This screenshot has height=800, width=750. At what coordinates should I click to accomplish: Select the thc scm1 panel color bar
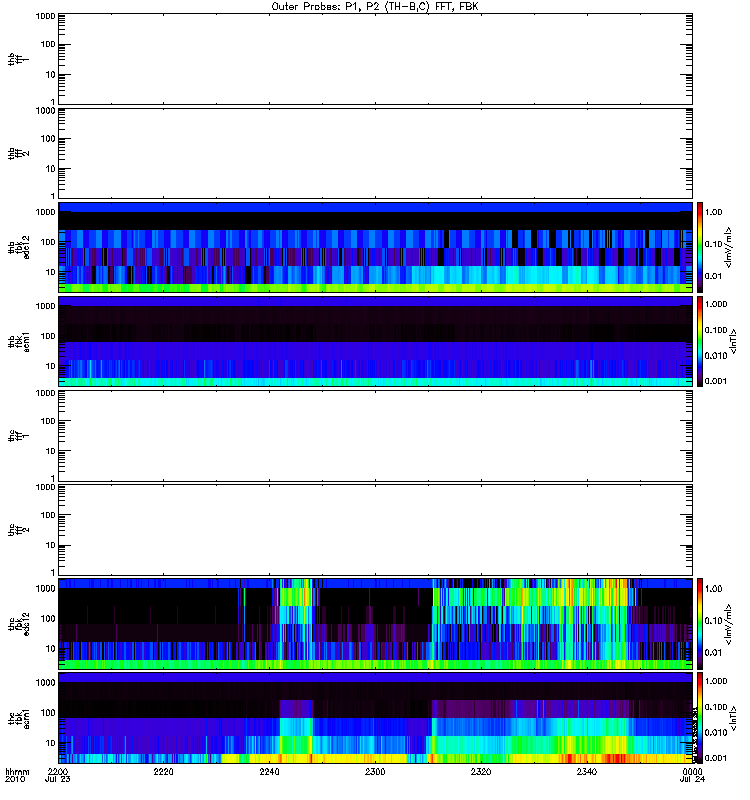pyautogui.click(x=700, y=718)
